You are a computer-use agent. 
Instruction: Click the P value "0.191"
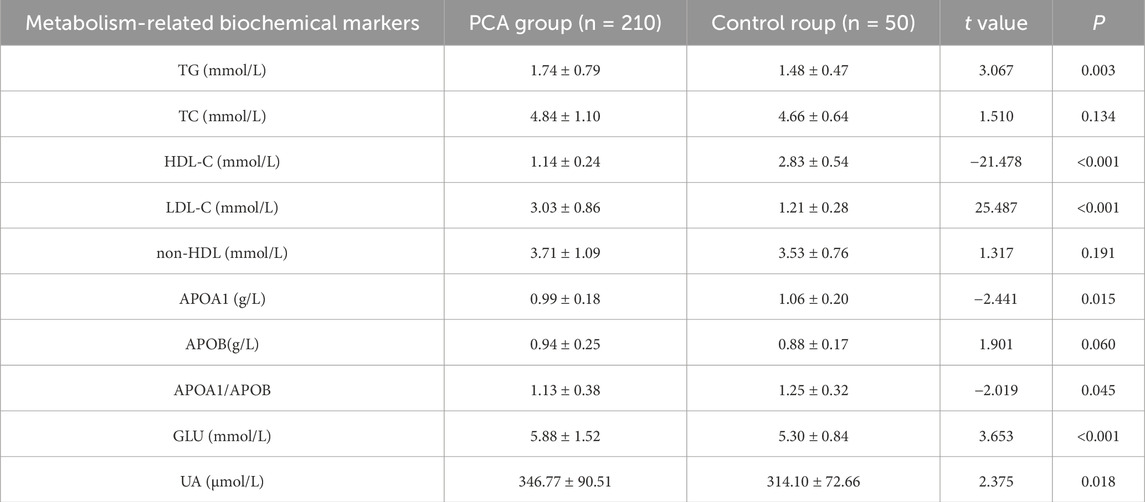tap(1098, 253)
